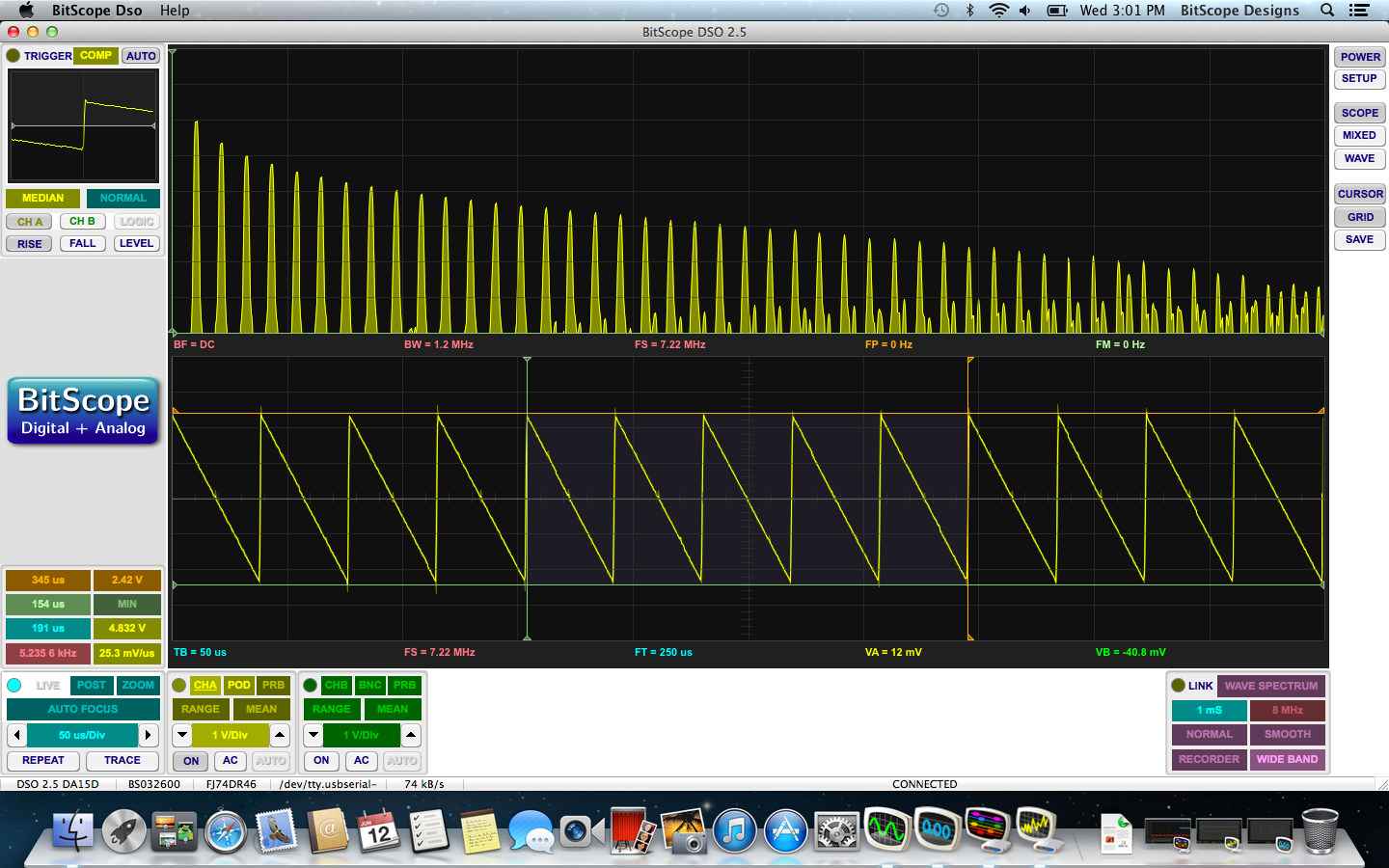Select RISE edge trigger
The image size is (1389, 868).
click(30, 244)
